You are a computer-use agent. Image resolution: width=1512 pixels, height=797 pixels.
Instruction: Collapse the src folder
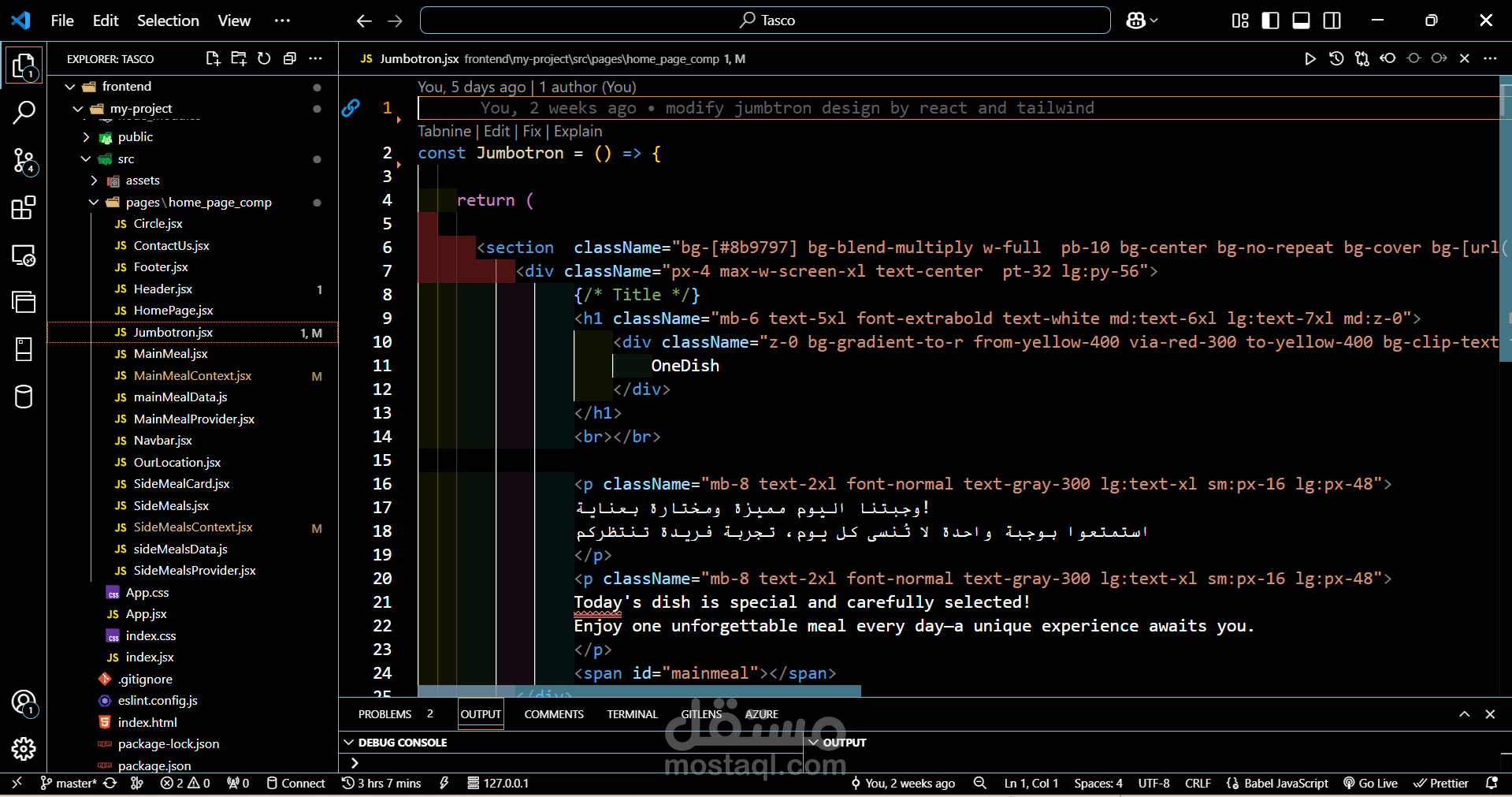click(86, 159)
